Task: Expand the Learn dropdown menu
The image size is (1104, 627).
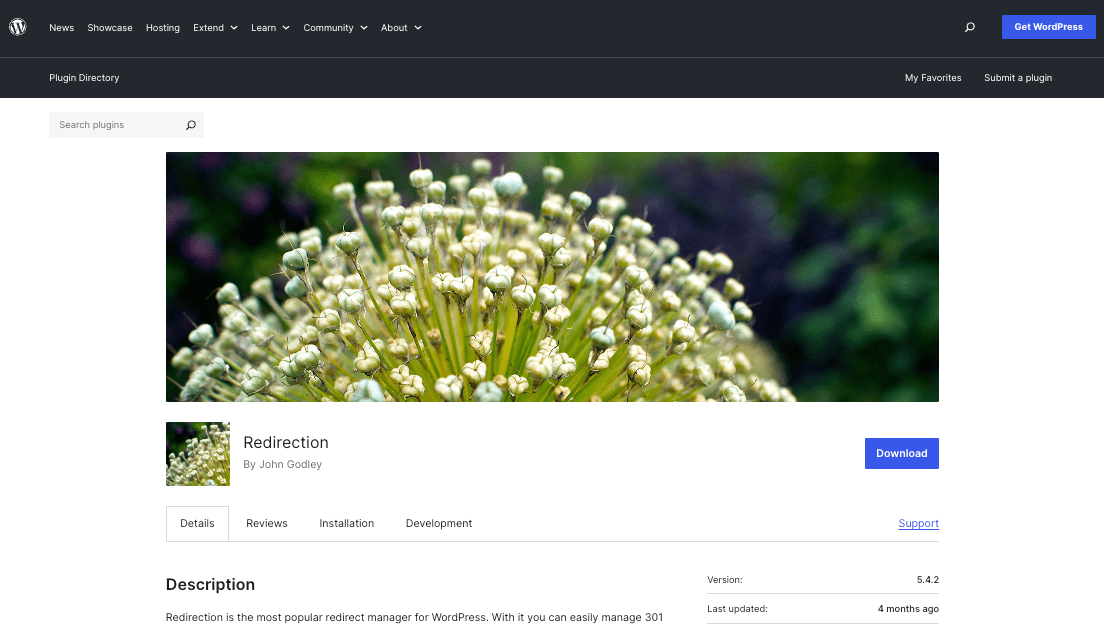Action: click(x=270, y=28)
